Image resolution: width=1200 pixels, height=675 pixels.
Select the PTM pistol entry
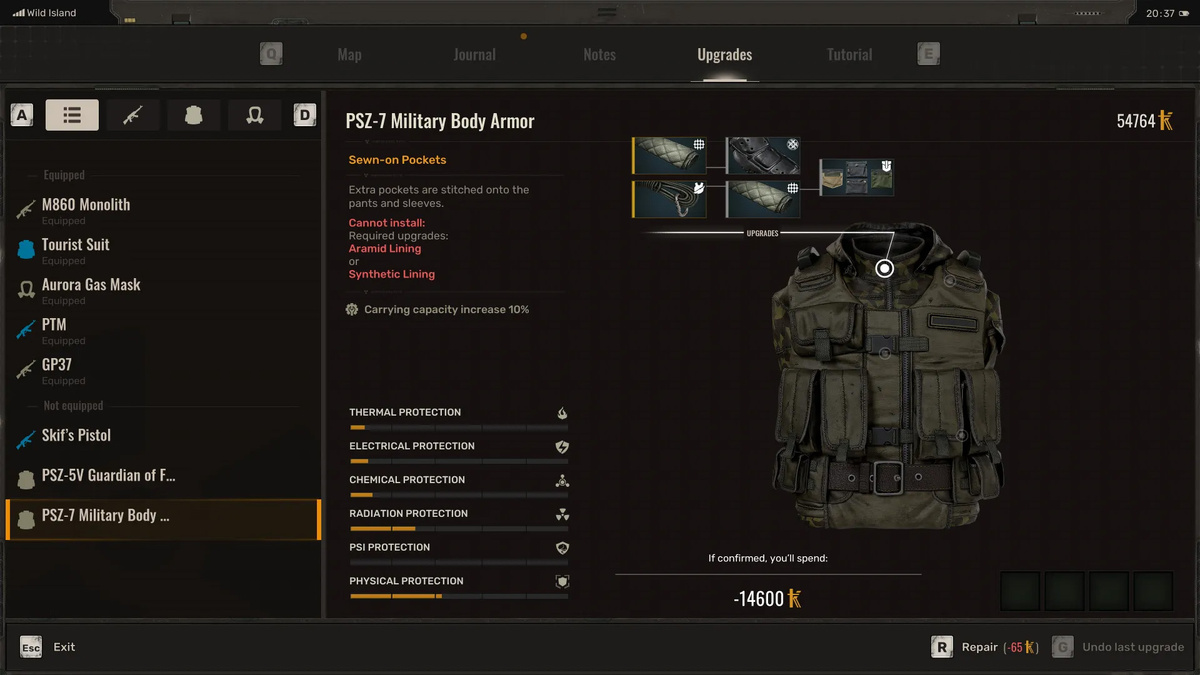click(x=163, y=329)
